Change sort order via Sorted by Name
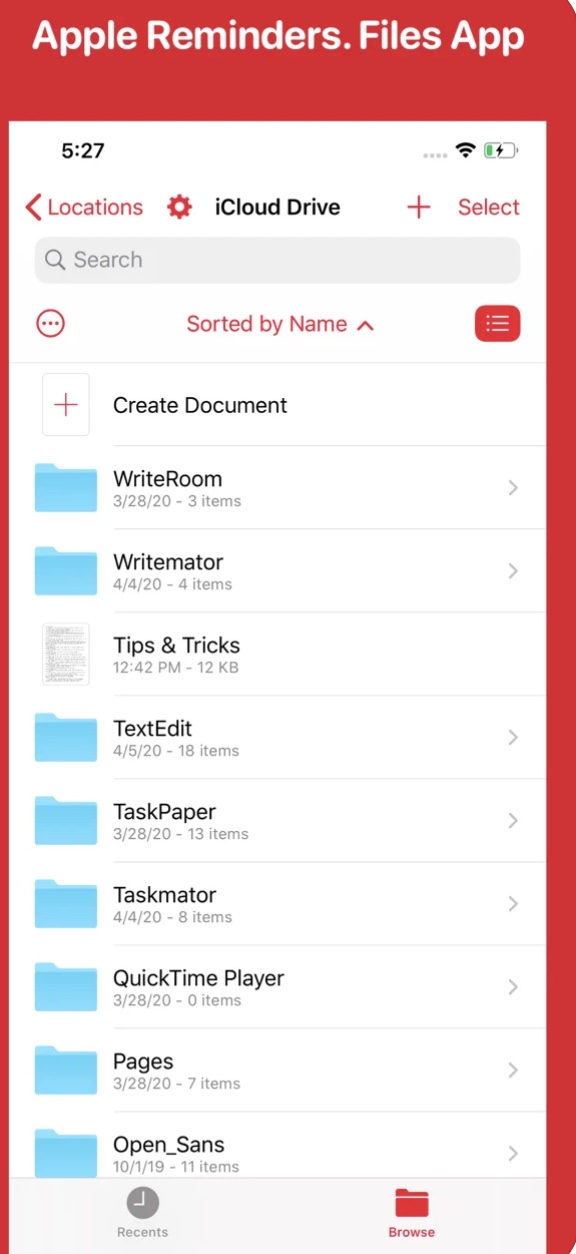 (281, 324)
